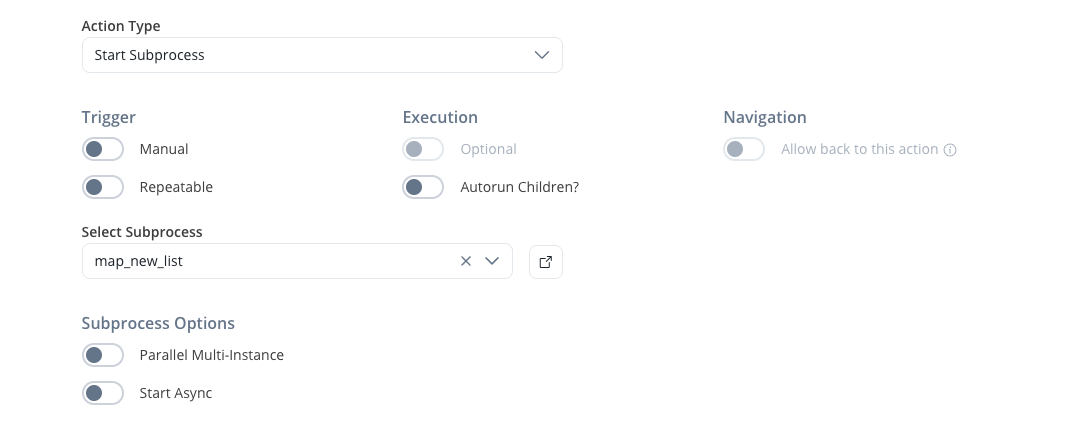Enable the Parallel Multi-Instance switch
Viewport: 1092px width, 440px height.
(x=103, y=355)
